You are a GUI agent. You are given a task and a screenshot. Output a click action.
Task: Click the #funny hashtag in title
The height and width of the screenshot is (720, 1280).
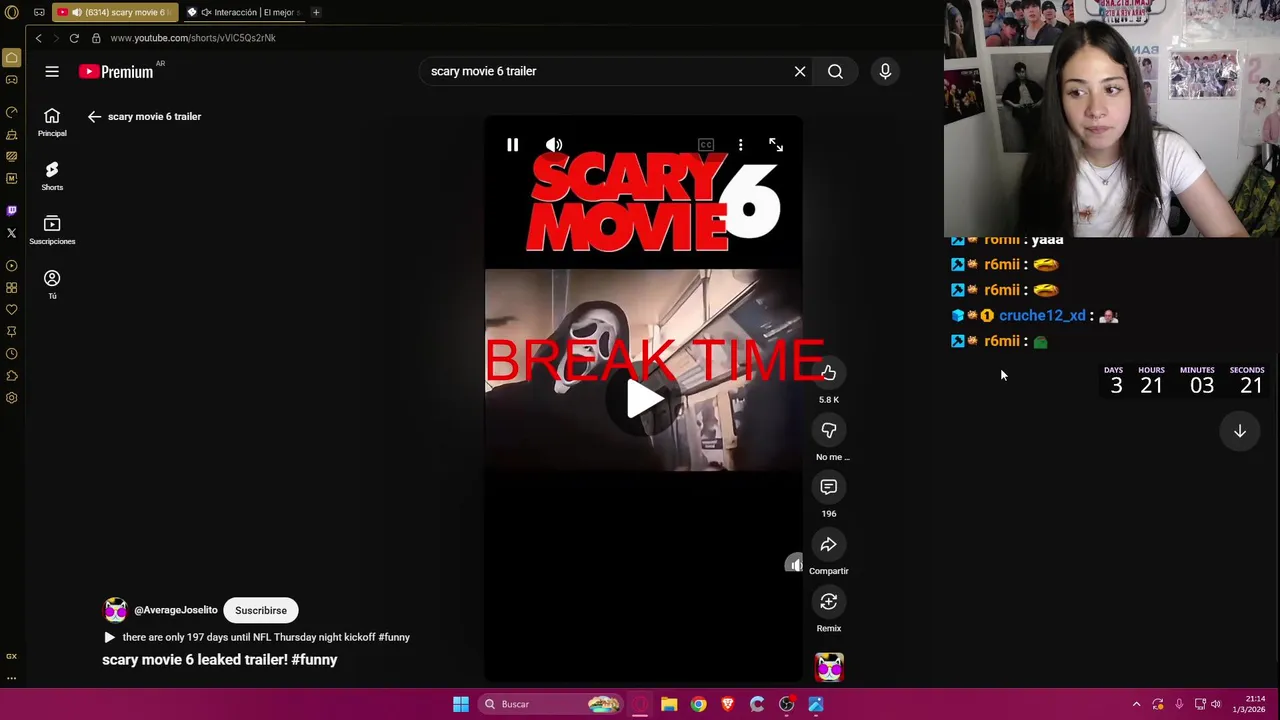[315, 660]
